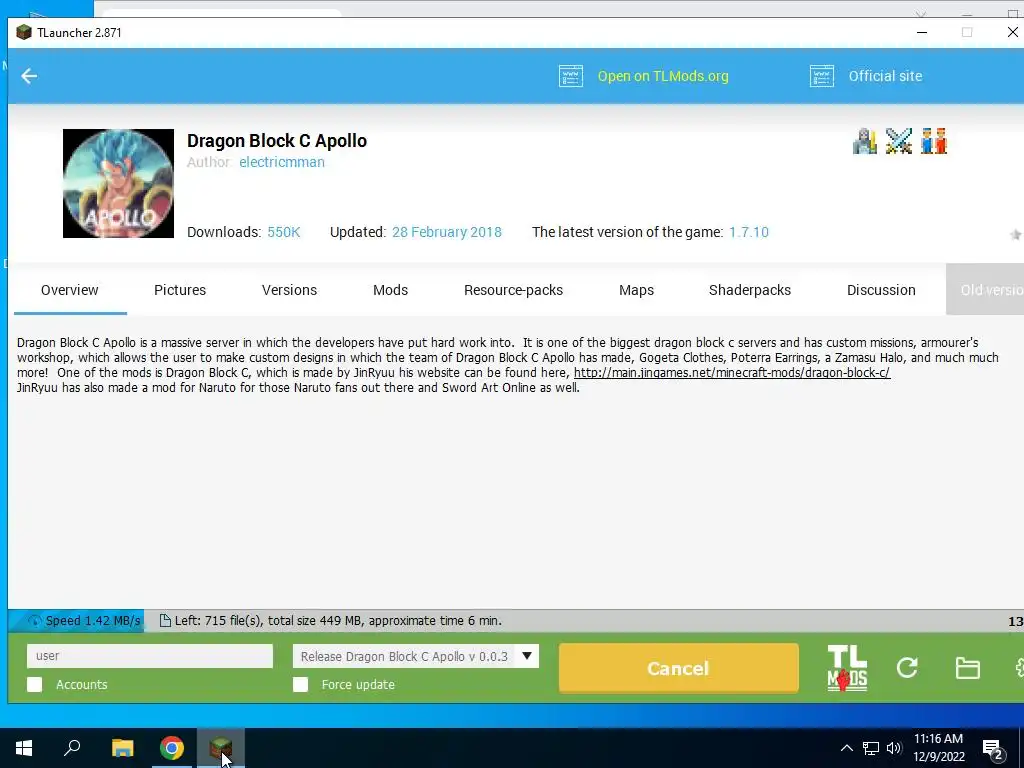Image resolution: width=1024 pixels, height=768 pixels.
Task: Click the TLauncher cube icon in title bar
Action: click(x=24, y=32)
